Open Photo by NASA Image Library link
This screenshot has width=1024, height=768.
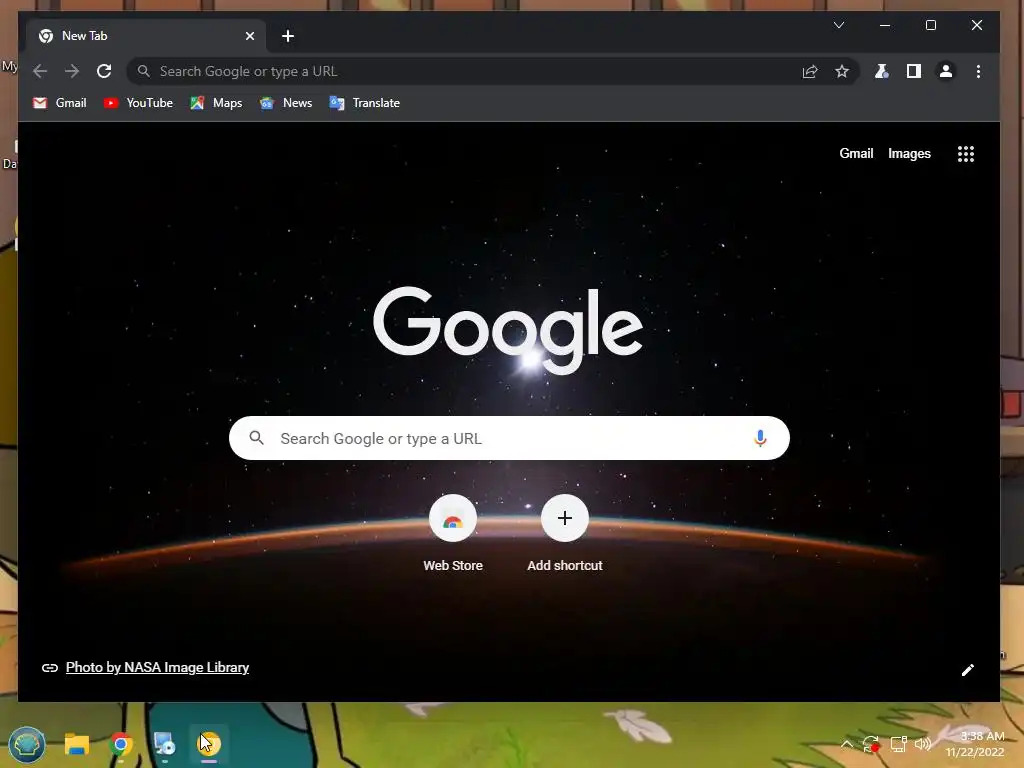[157, 667]
